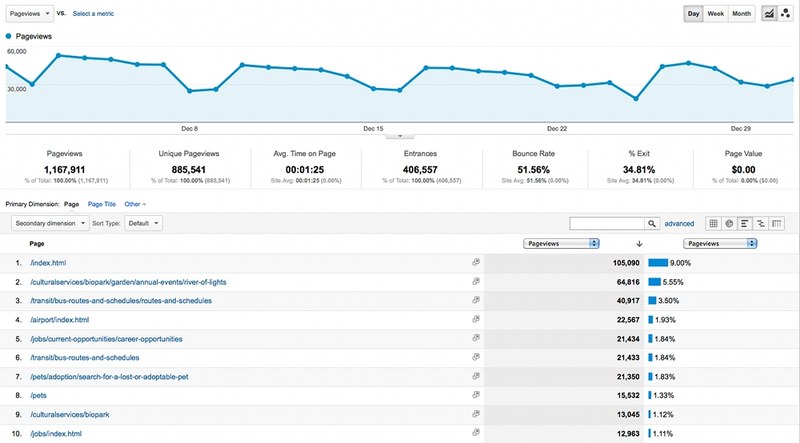Select the pie chart percentage view
Screen dimensions: 800x443
[730, 224]
